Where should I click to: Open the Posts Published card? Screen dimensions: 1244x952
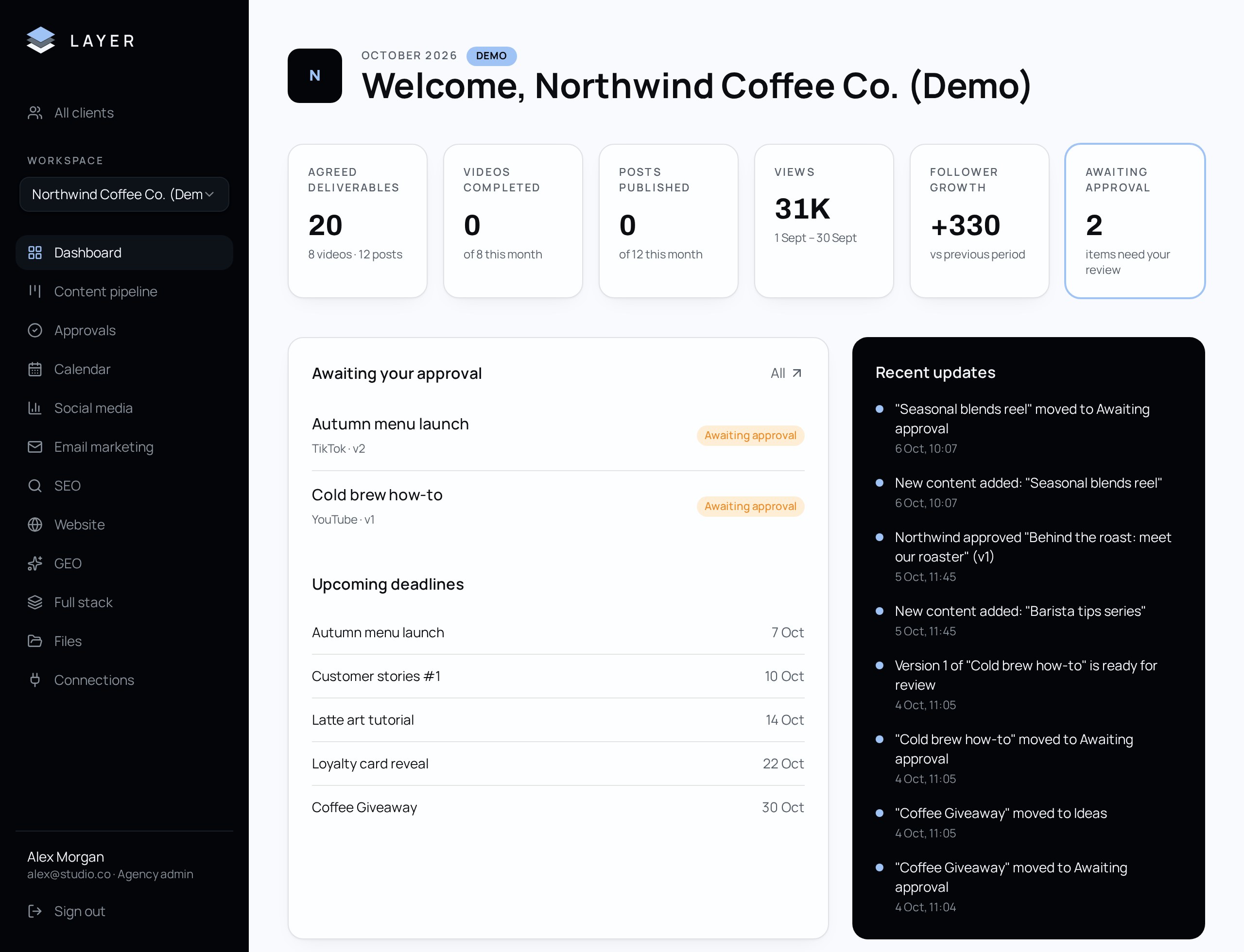click(x=669, y=221)
